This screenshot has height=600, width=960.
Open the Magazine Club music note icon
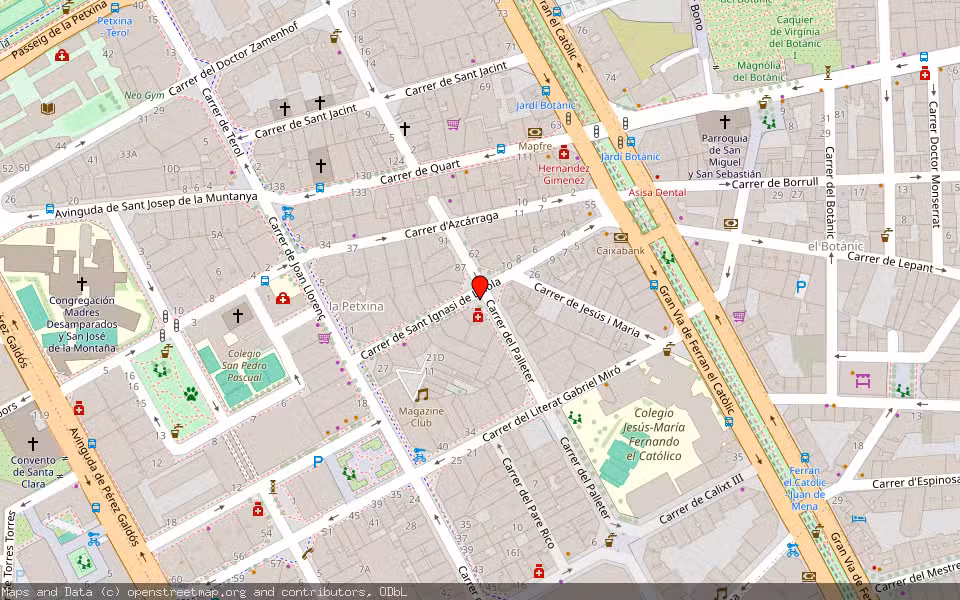421,395
